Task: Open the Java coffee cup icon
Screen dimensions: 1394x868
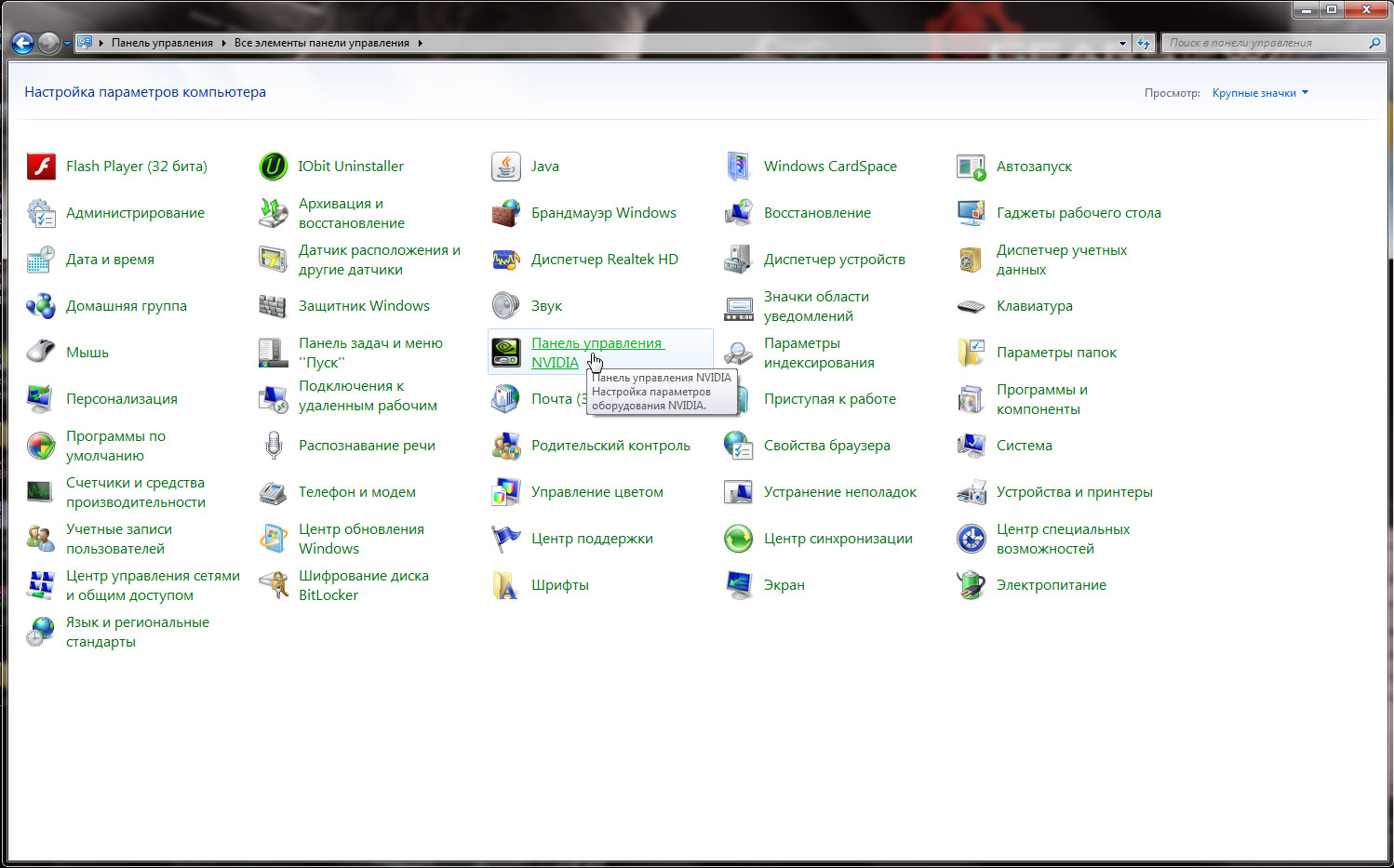Action: 506,167
